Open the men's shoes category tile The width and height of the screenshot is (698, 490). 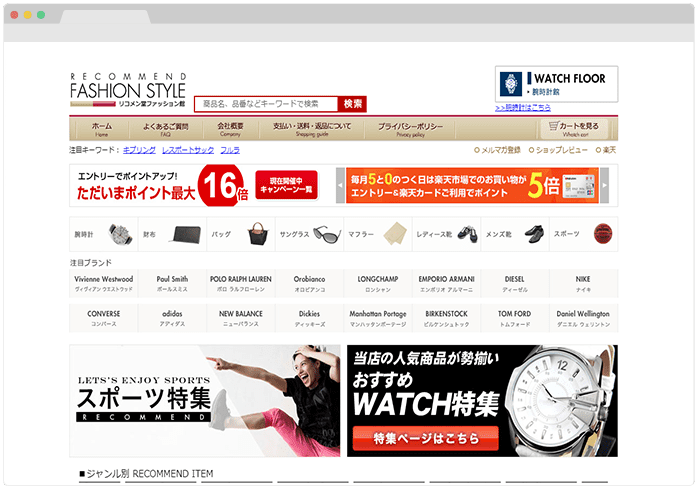click(x=515, y=234)
